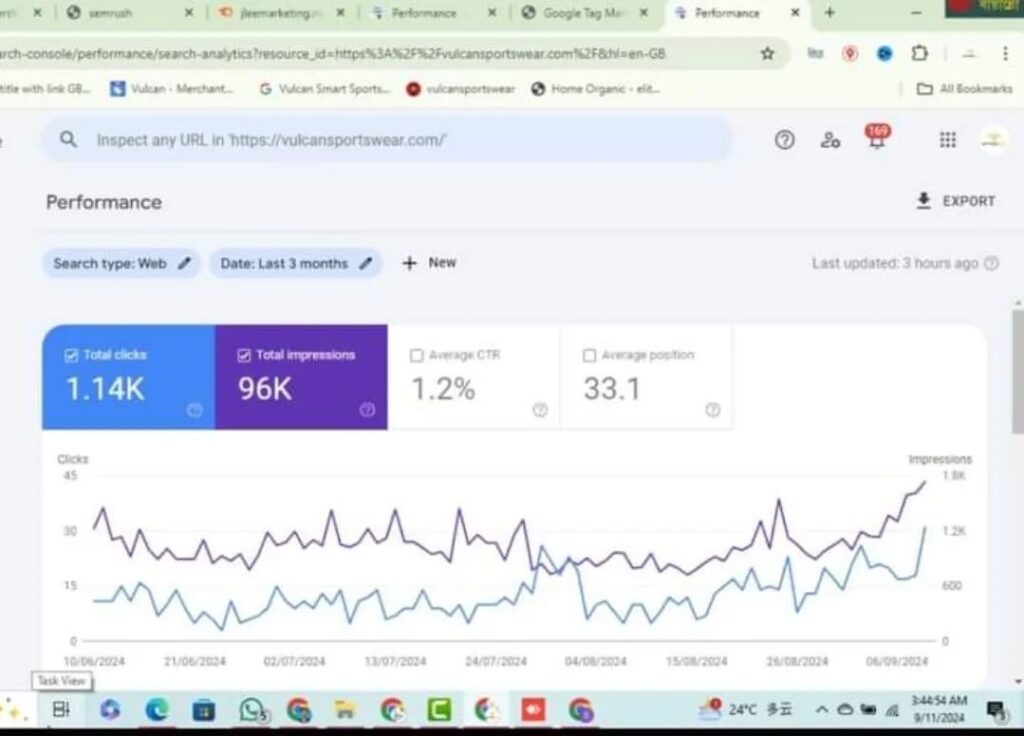Switch to the Google Tag Manager tab
1024x736 pixels.
[x=580, y=13]
